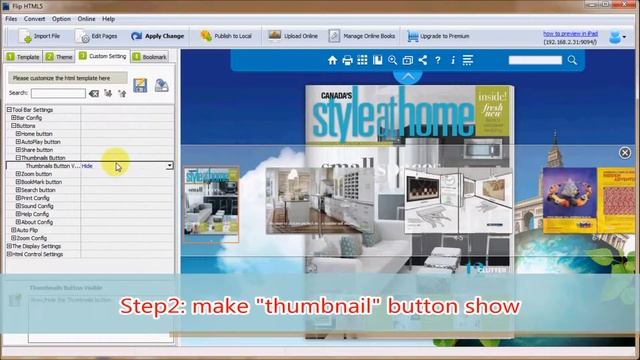The image size is (640, 360).
Task: Expand the Print Config node
Action: [18, 198]
